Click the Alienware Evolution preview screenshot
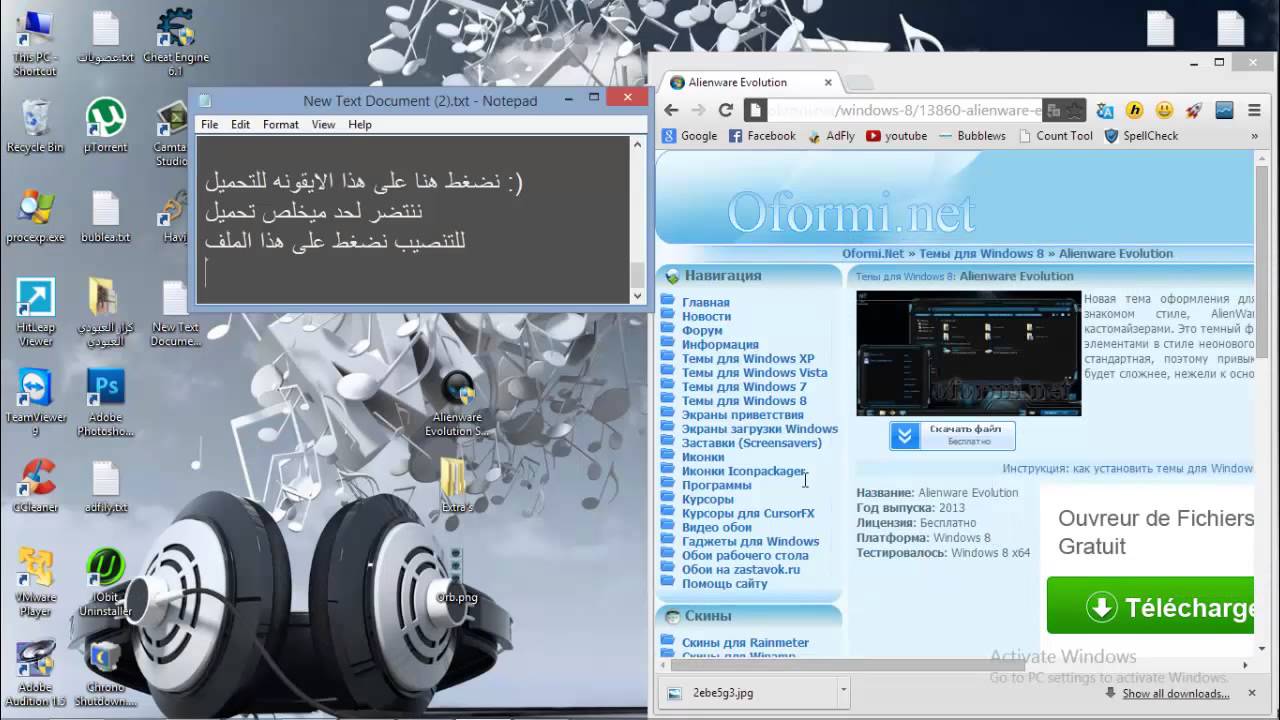The width and height of the screenshot is (1280, 720). coord(968,353)
